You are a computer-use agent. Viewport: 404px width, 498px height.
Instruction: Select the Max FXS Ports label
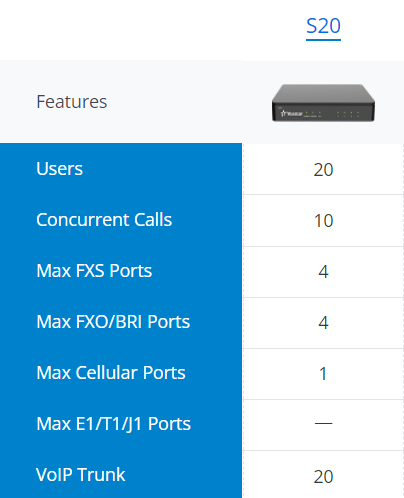coord(94,271)
